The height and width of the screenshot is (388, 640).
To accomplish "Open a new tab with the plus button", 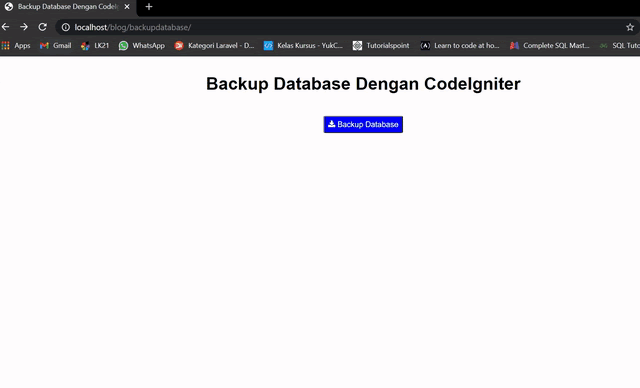I will [x=149, y=7].
